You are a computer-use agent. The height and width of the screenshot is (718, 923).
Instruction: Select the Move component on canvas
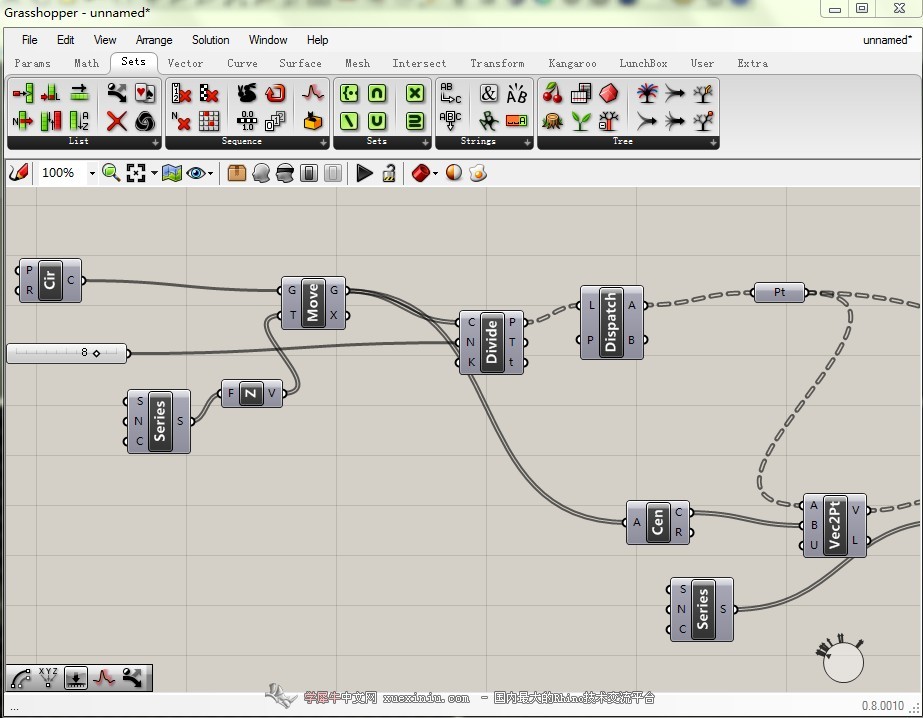[x=313, y=303]
